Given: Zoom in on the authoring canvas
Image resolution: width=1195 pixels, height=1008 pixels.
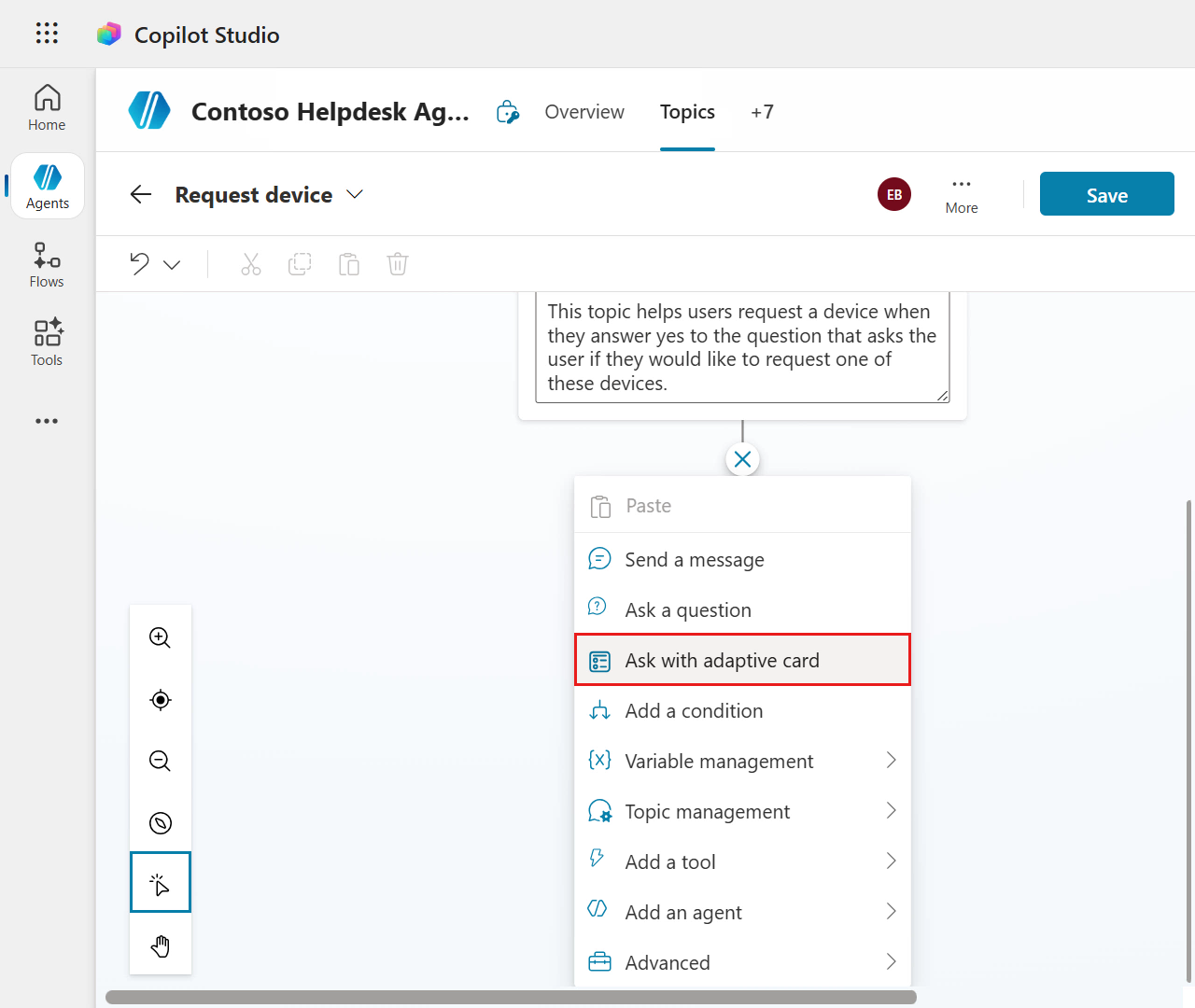Looking at the screenshot, I should tap(160, 637).
